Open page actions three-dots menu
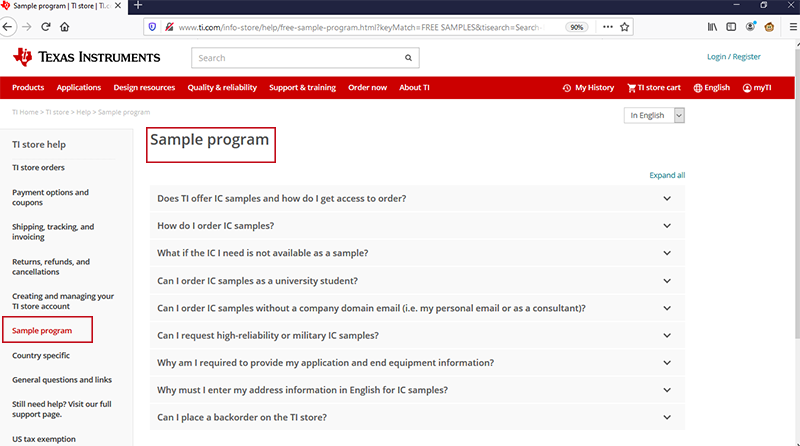Screen dimensions: 800x446 click(x=608, y=27)
